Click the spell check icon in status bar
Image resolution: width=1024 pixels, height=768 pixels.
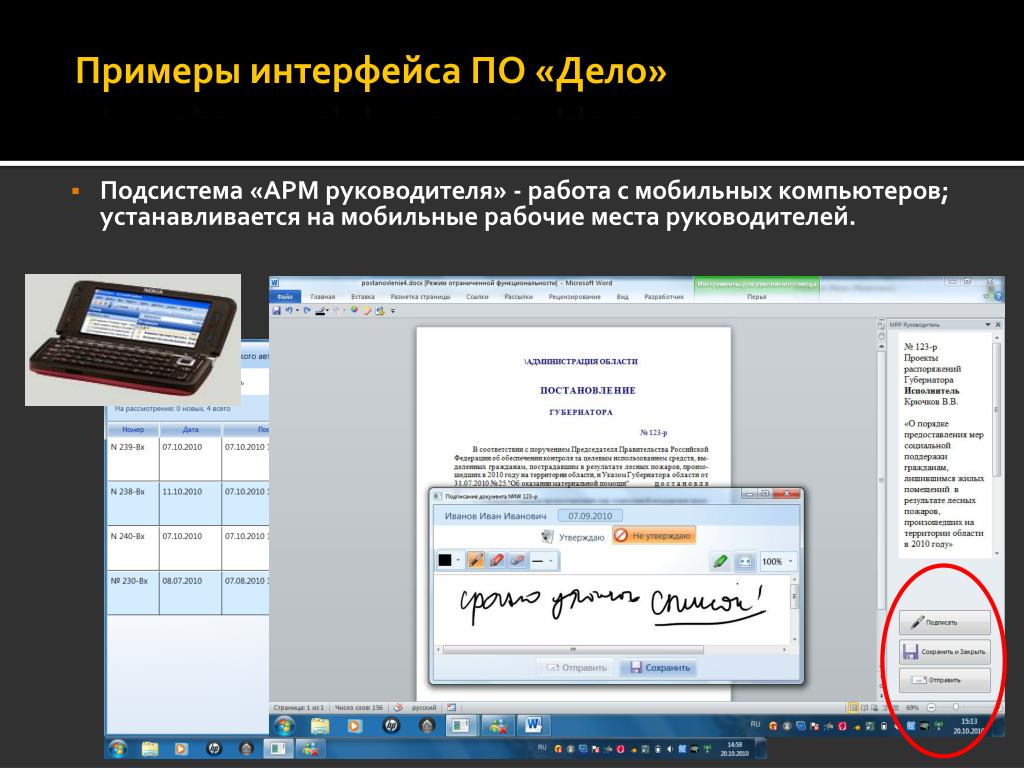(x=398, y=707)
